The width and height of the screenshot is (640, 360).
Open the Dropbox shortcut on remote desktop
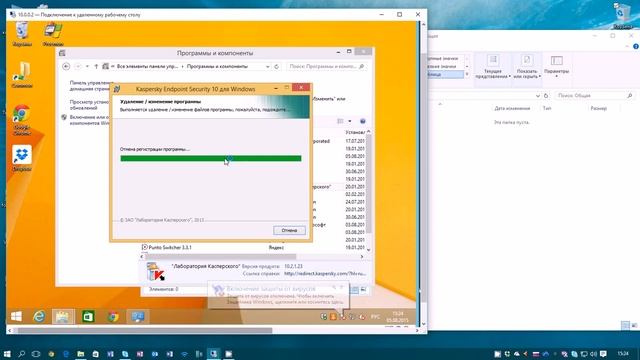[22, 158]
